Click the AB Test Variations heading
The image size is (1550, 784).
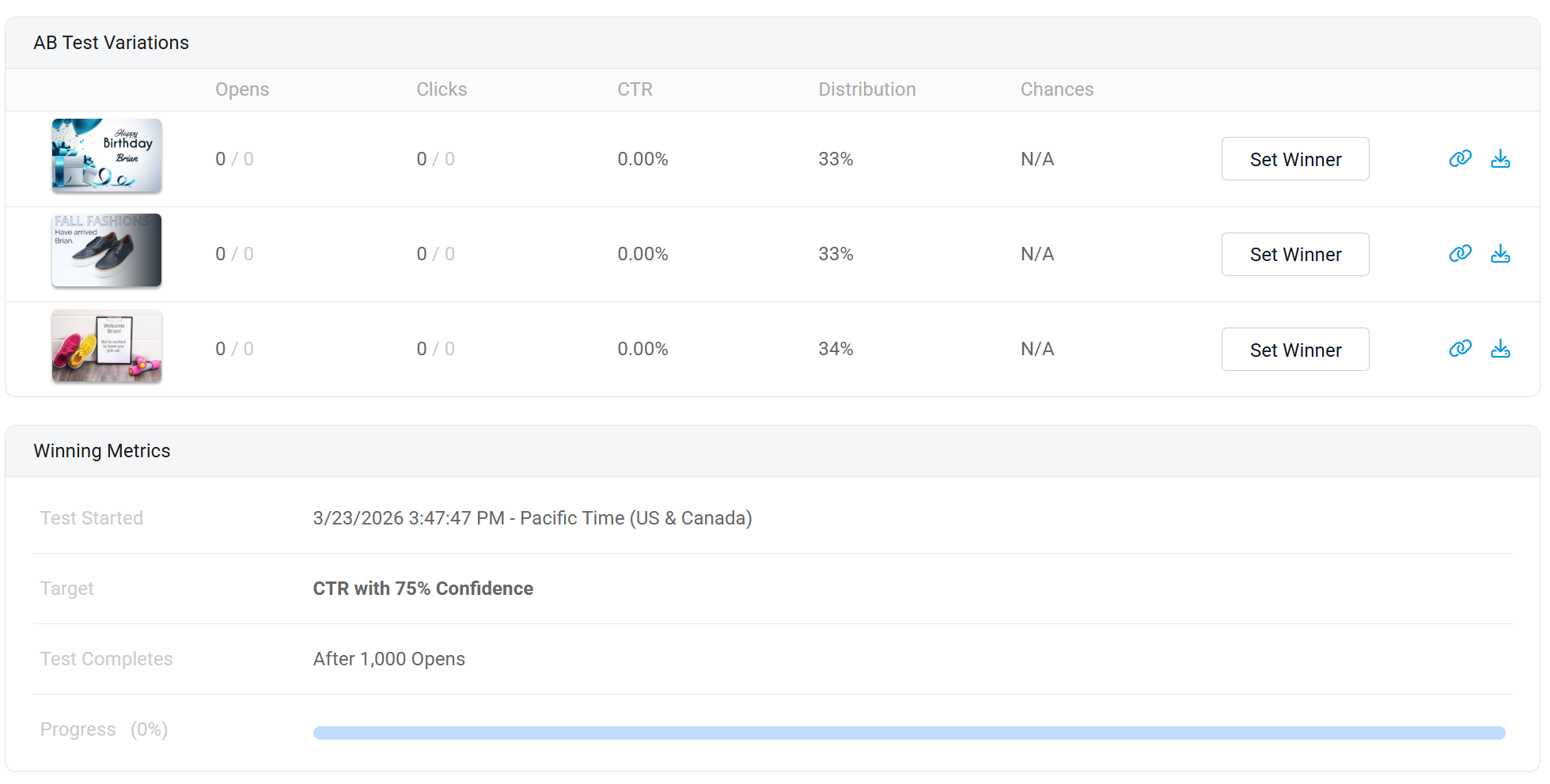tap(111, 43)
